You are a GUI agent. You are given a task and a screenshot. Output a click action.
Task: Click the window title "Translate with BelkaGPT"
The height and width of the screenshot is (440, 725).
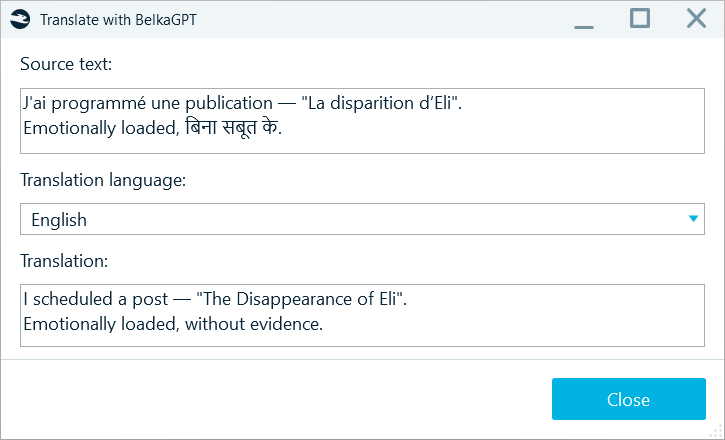118,20
